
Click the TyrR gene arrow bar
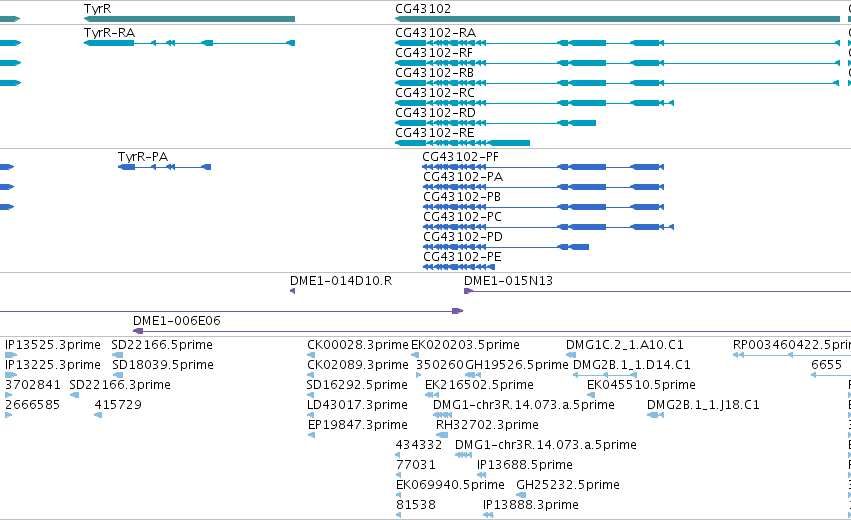tap(189, 19)
